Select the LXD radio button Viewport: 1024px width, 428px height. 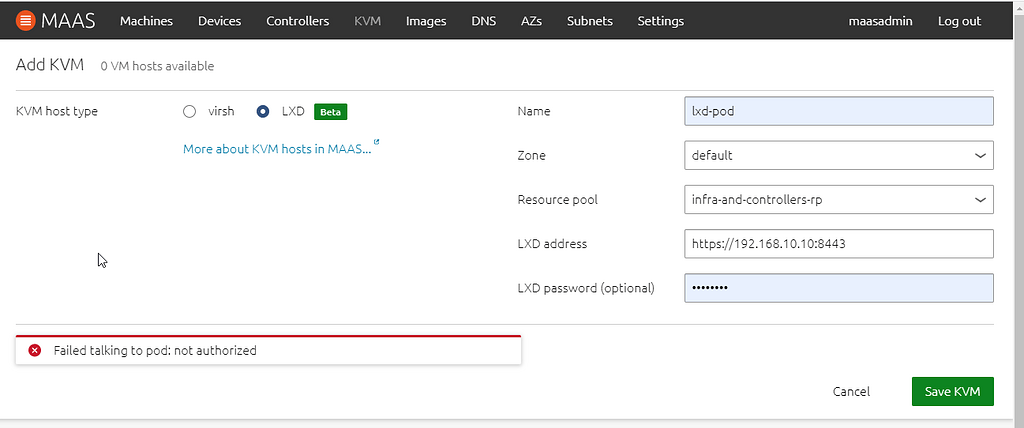coord(263,111)
